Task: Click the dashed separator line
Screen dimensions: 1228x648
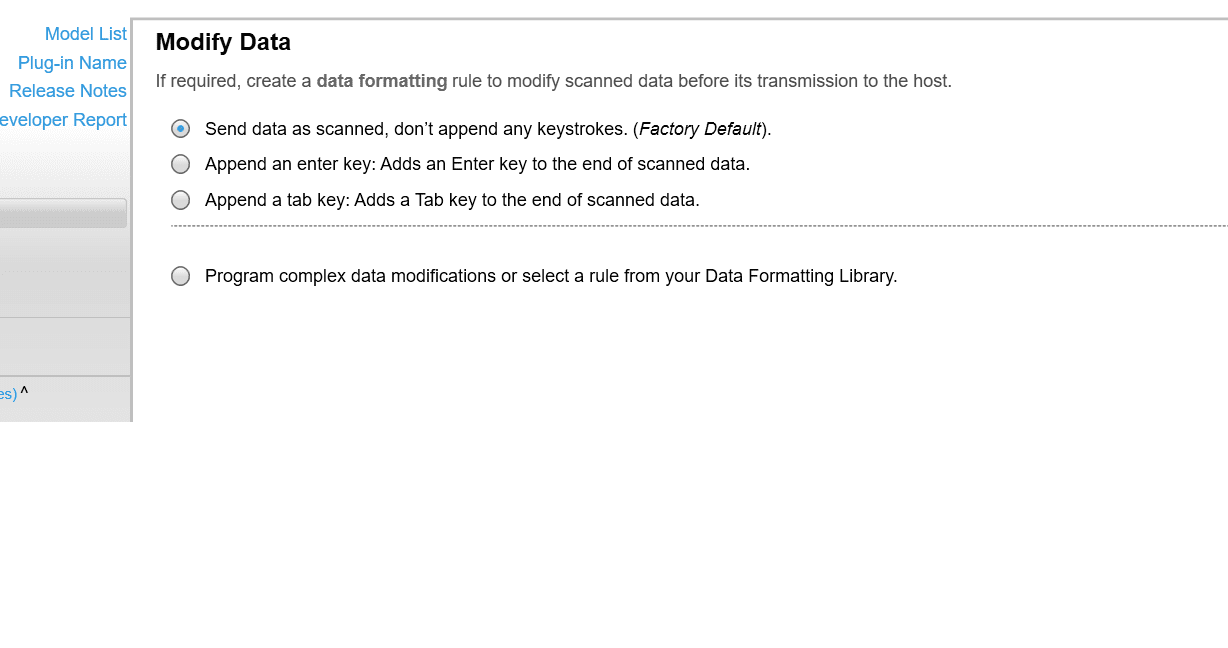Action: point(698,226)
